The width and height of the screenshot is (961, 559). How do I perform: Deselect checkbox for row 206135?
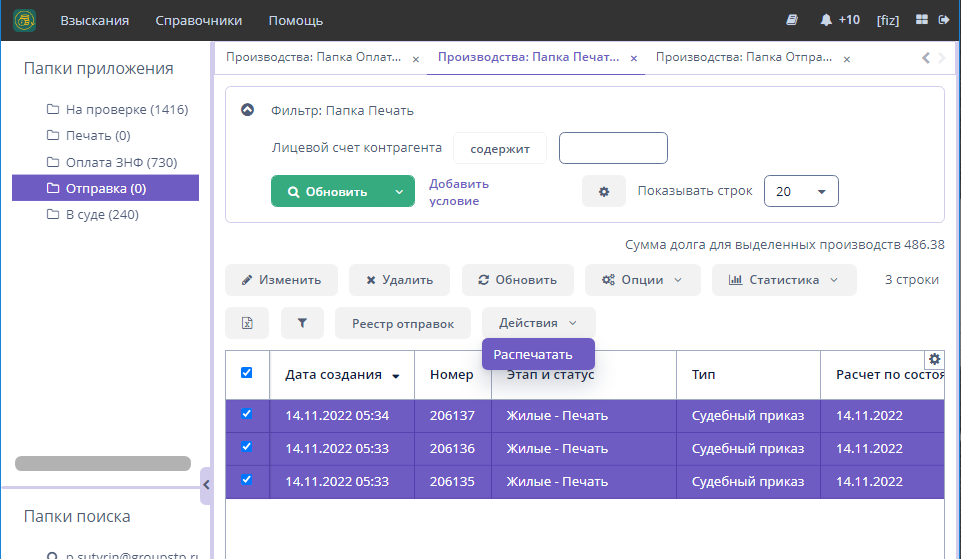click(x=247, y=480)
